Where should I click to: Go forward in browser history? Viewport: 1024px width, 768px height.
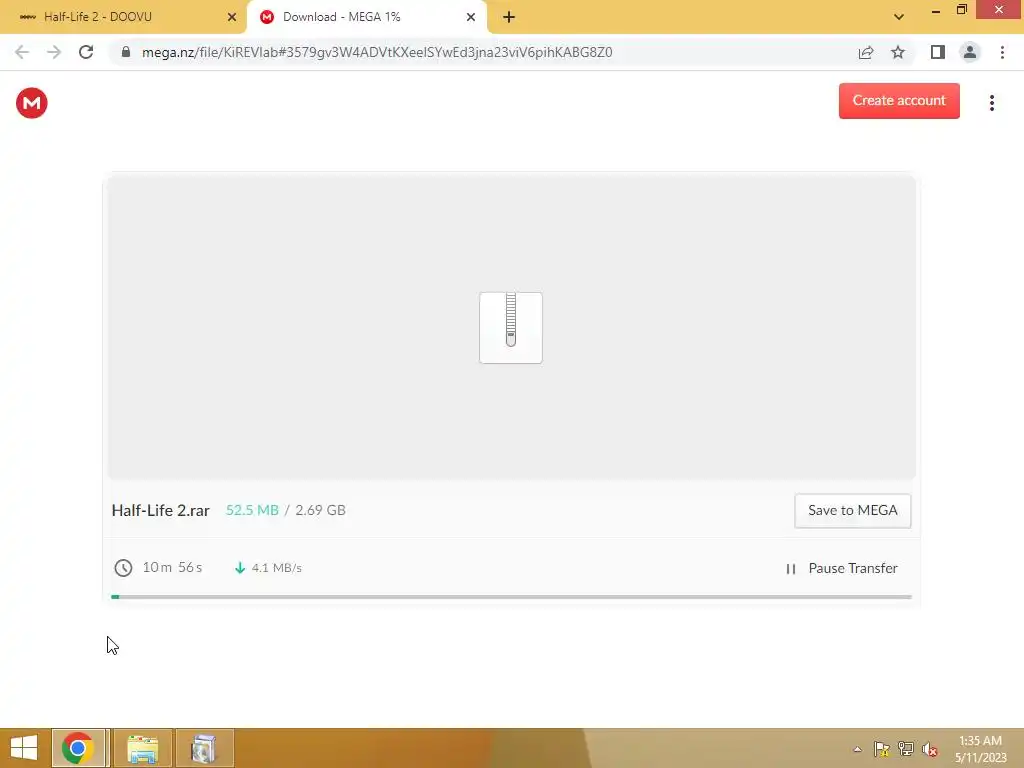point(54,52)
